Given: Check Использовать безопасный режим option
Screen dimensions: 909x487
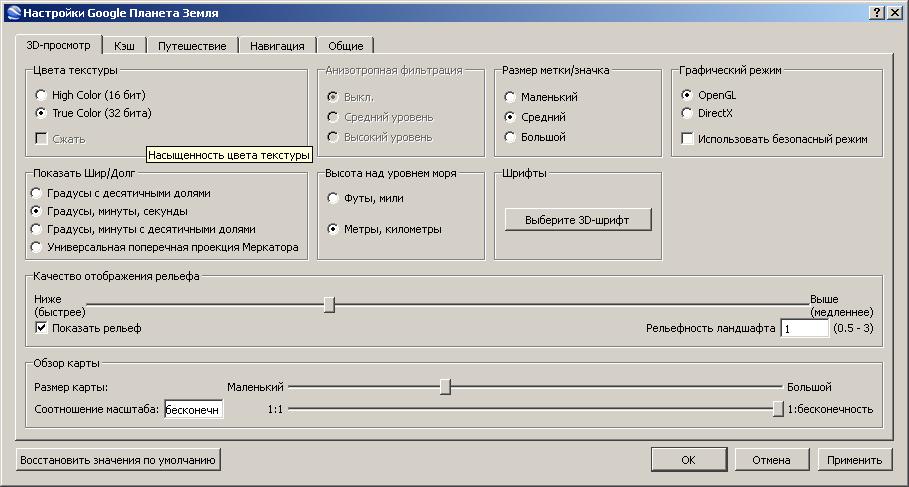Looking at the screenshot, I should pos(688,138).
